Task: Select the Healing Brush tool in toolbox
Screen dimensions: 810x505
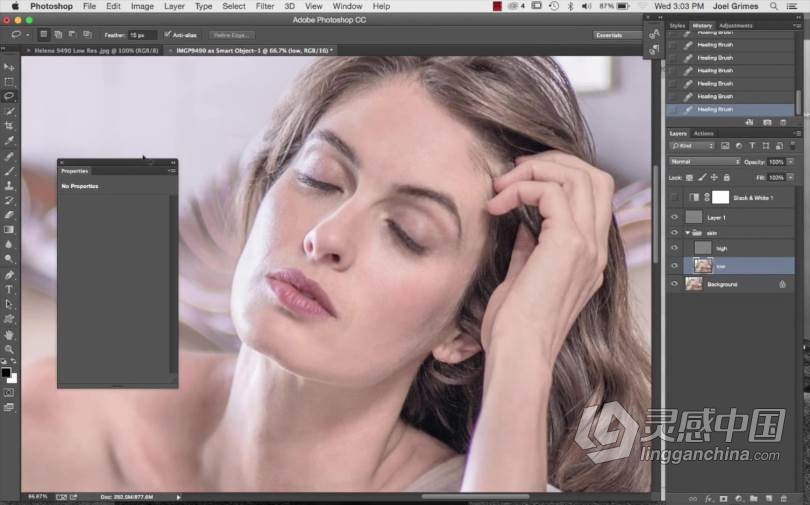Action: (x=9, y=156)
